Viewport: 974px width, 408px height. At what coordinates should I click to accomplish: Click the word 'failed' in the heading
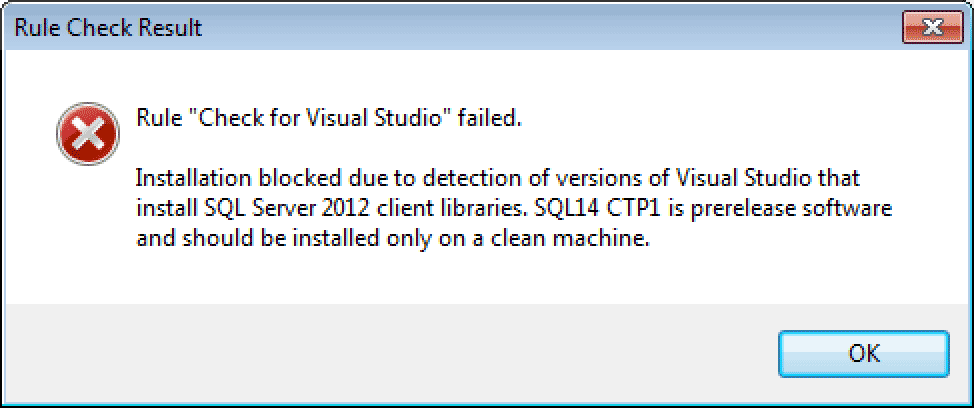click(489, 119)
